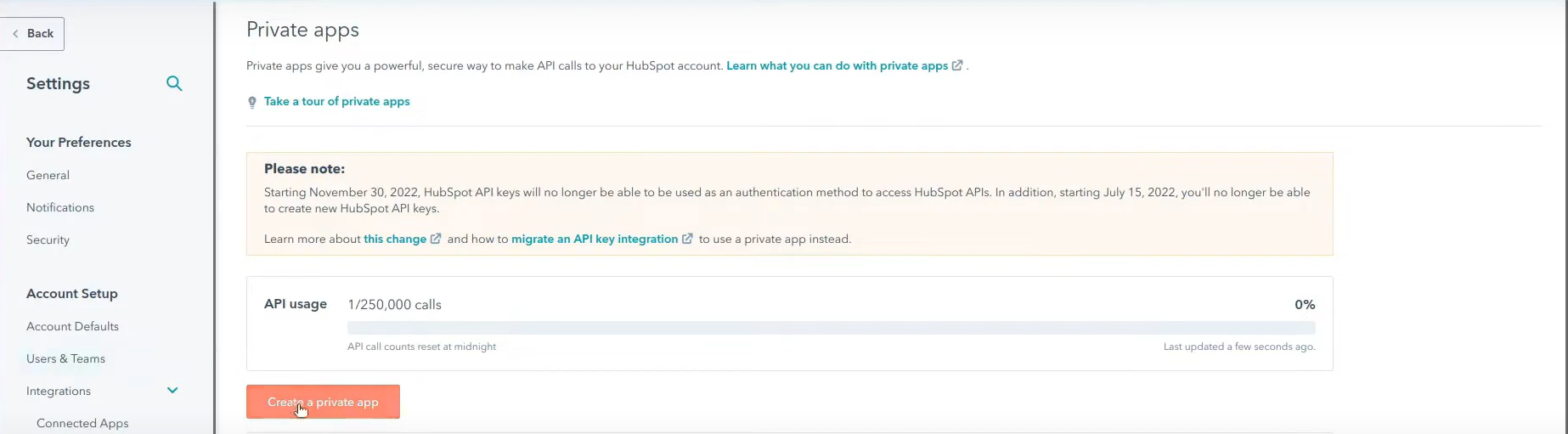The image size is (1568, 434).
Task: Click the 'Create a private app' button
Action: (x=323, y=402)
